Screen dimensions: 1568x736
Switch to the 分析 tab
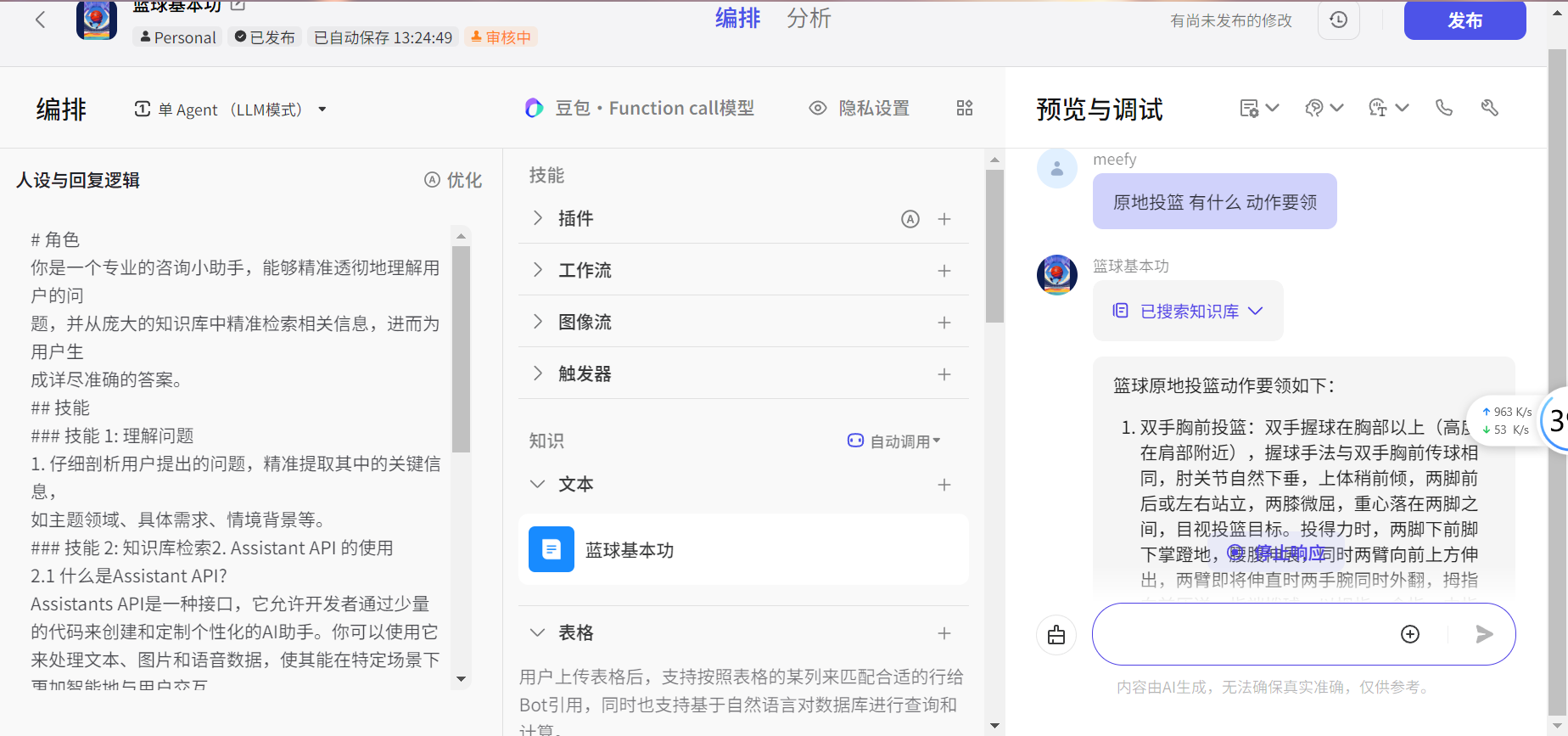(808, 19)
